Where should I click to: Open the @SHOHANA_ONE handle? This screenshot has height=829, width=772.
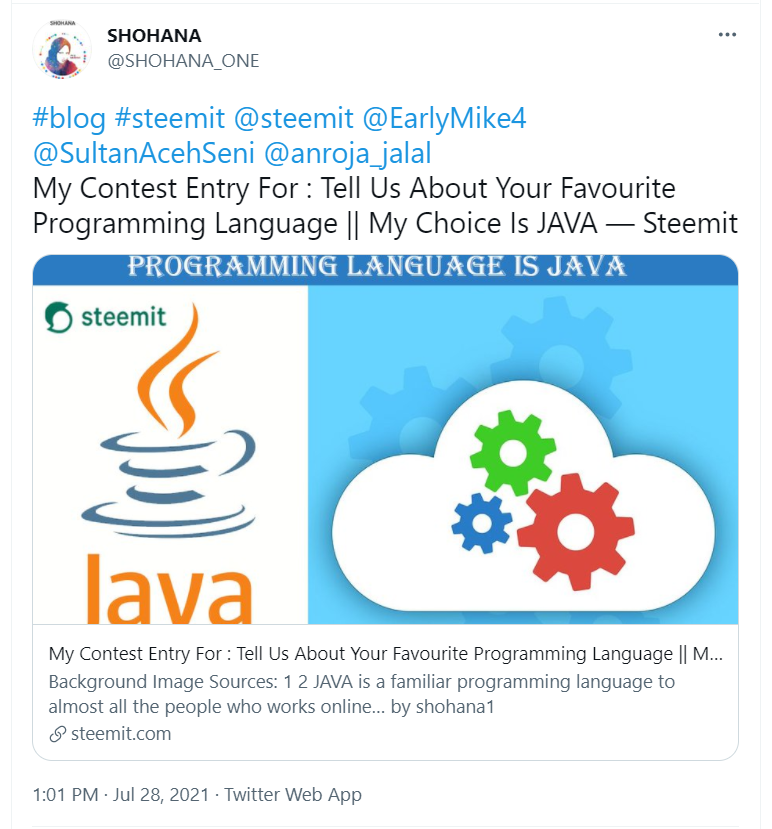(183, 61)
